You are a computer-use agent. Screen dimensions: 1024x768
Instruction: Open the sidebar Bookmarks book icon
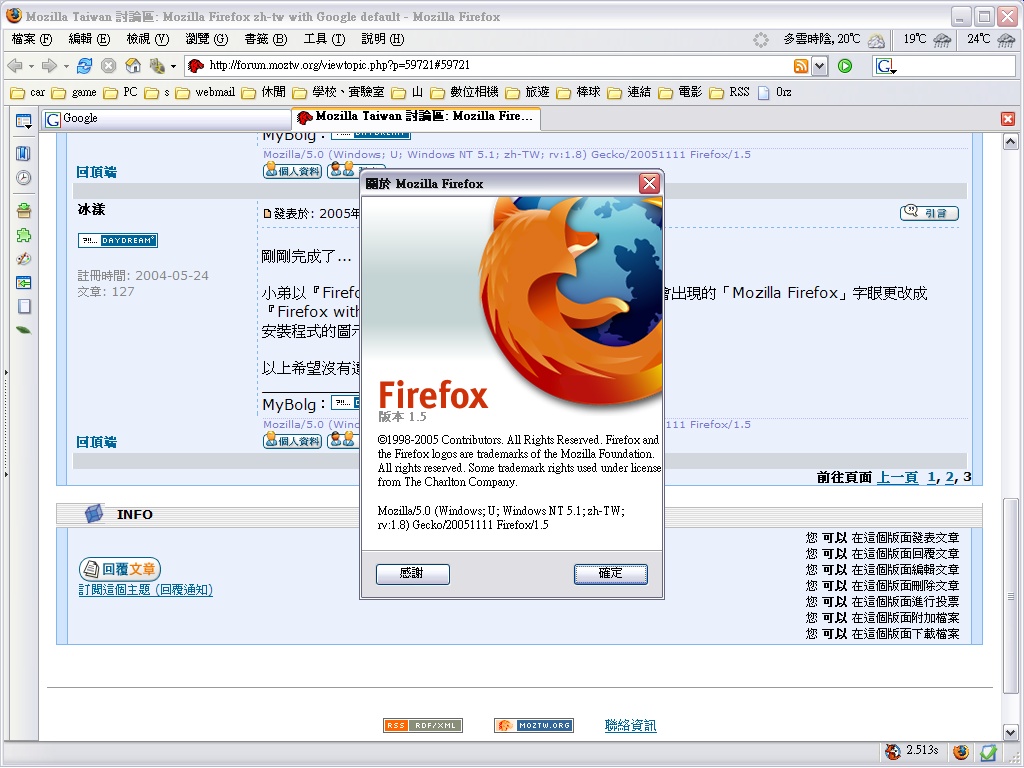click(x=23, y=153)
